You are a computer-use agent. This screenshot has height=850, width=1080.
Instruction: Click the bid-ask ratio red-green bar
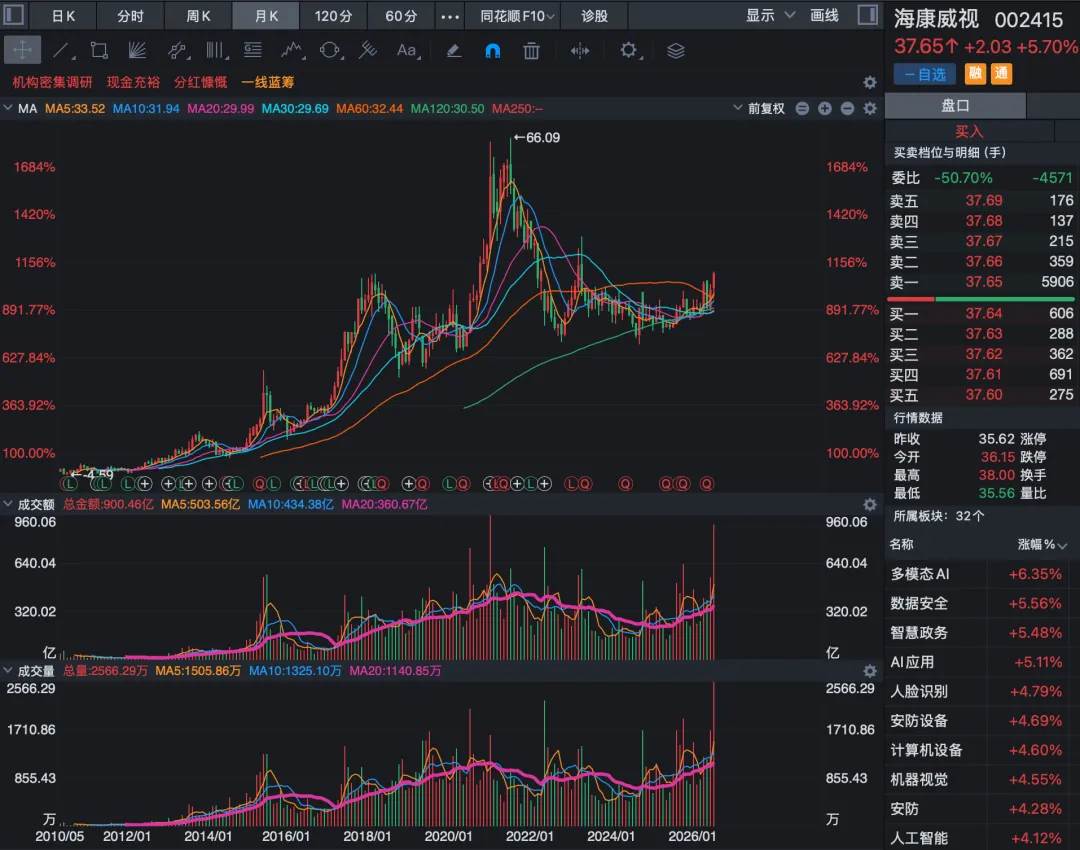(981, 299)
